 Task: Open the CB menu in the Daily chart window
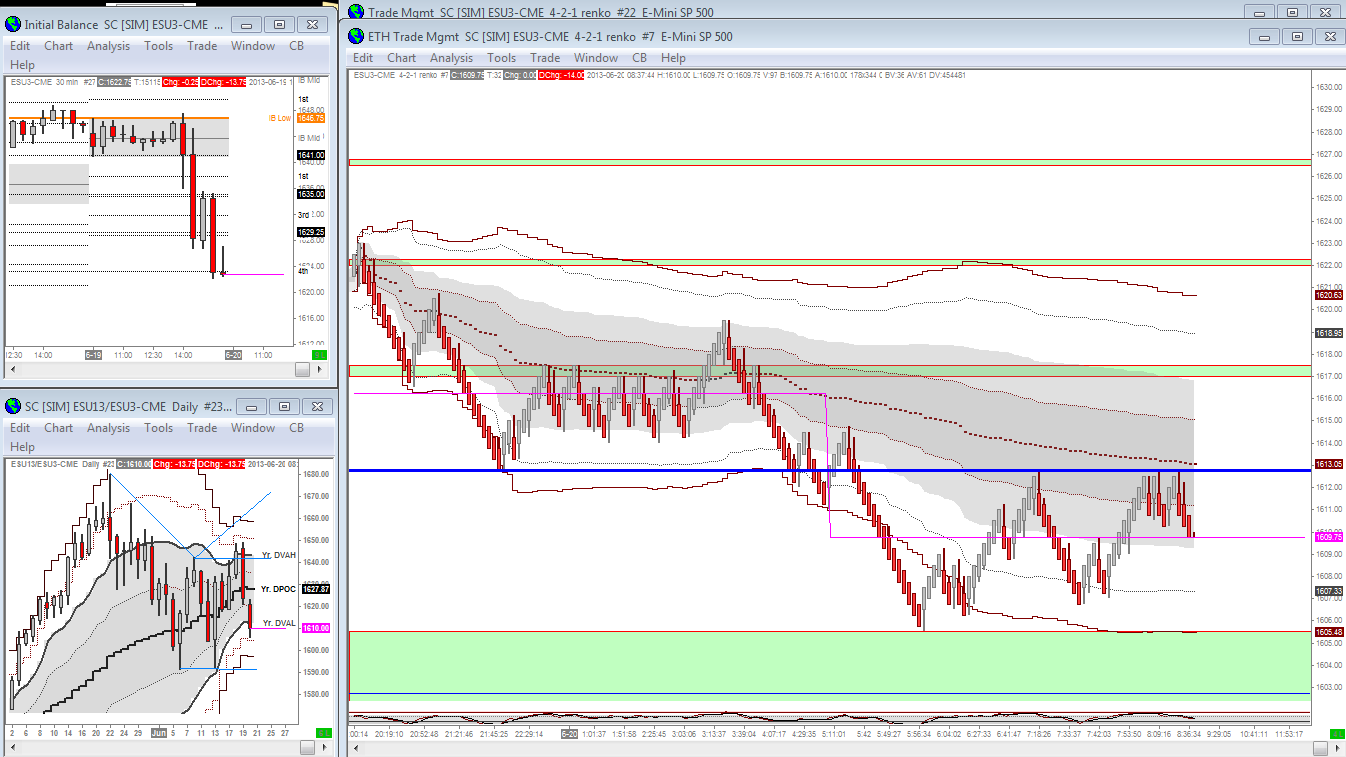pyautogui.click(x=296, y=428)
